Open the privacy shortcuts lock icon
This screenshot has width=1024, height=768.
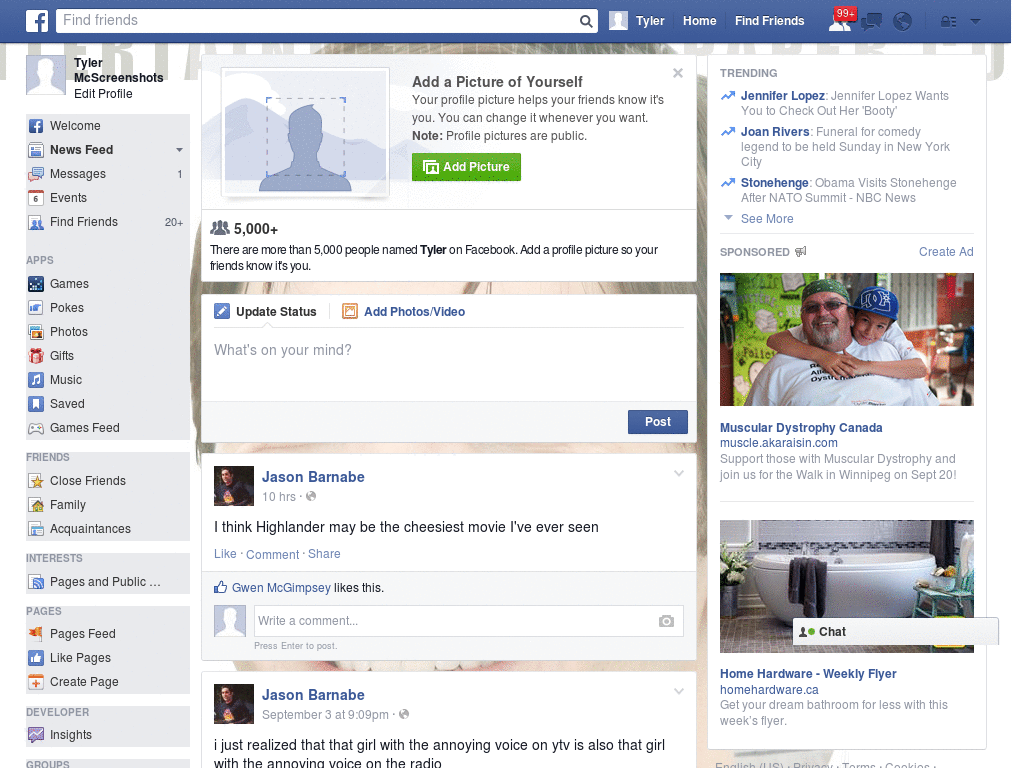point(948,22)
